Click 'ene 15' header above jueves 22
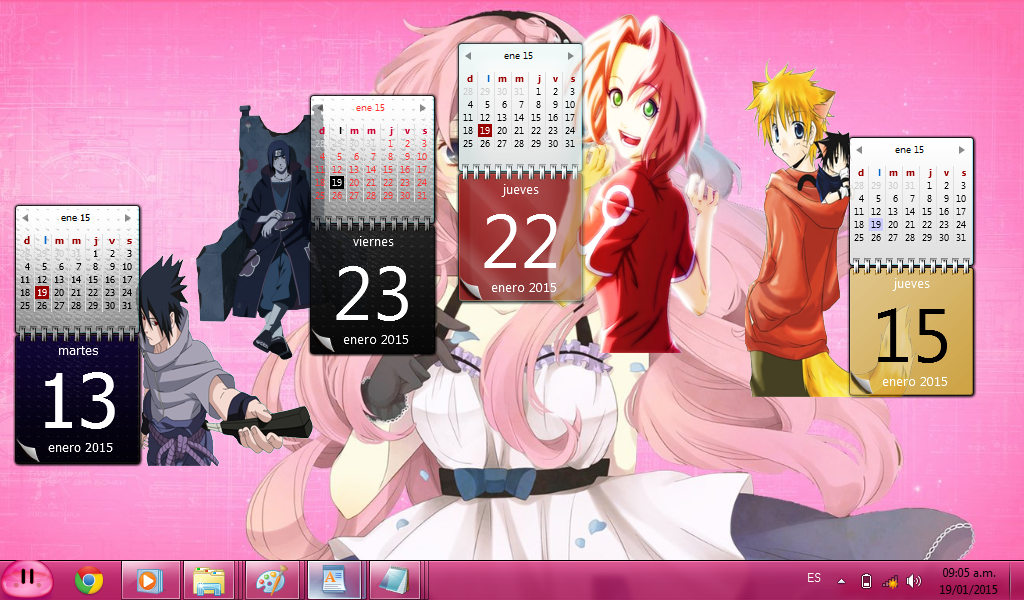Viewport: 1024px width, 600px height. tap(519, 56)
